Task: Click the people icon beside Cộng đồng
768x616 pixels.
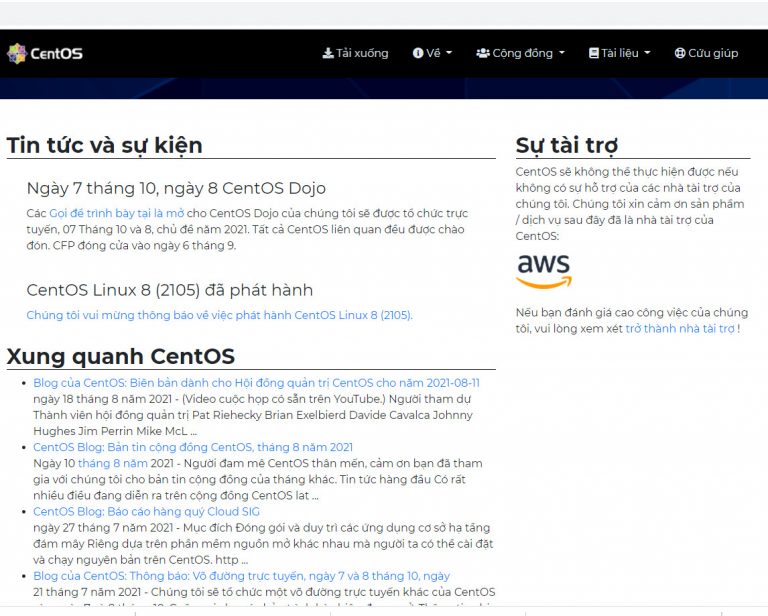Action: coord(483,53)
